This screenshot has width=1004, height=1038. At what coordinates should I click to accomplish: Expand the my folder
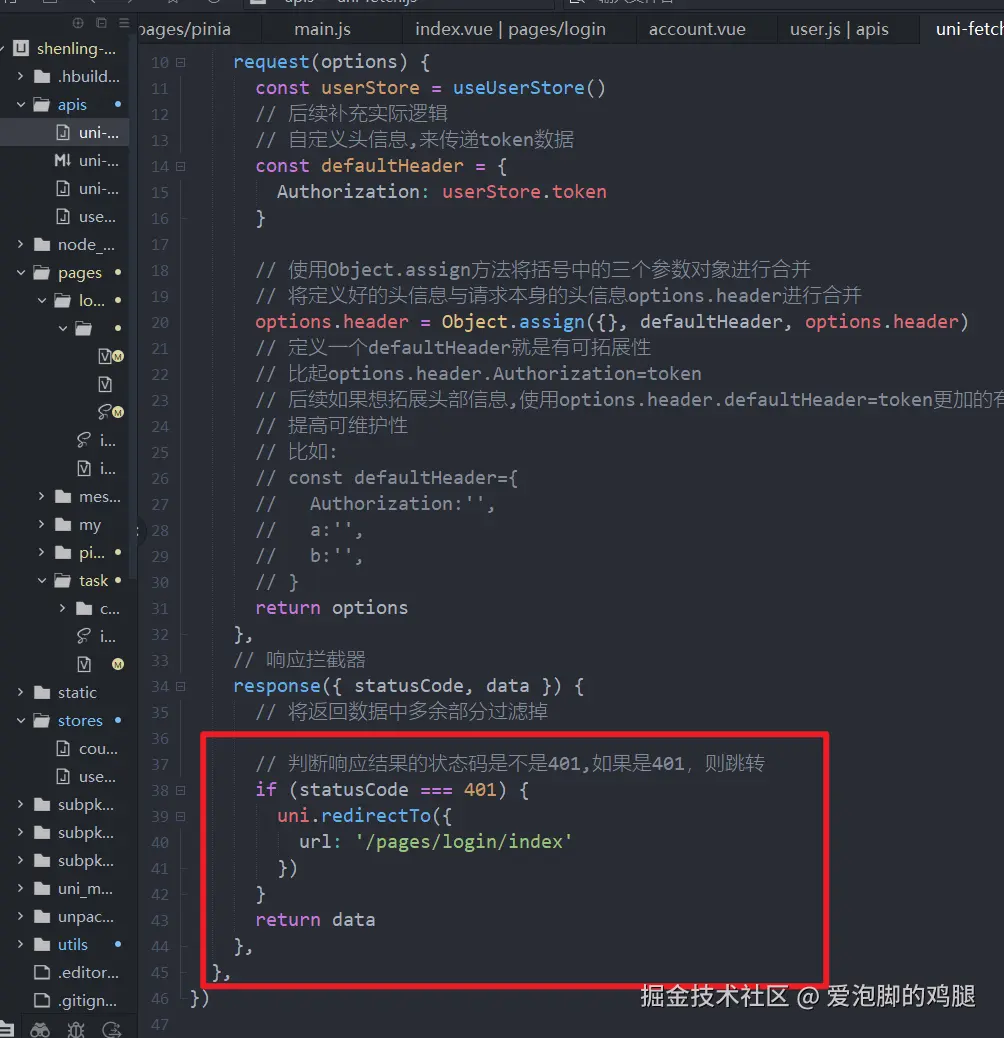coord(42,524)
